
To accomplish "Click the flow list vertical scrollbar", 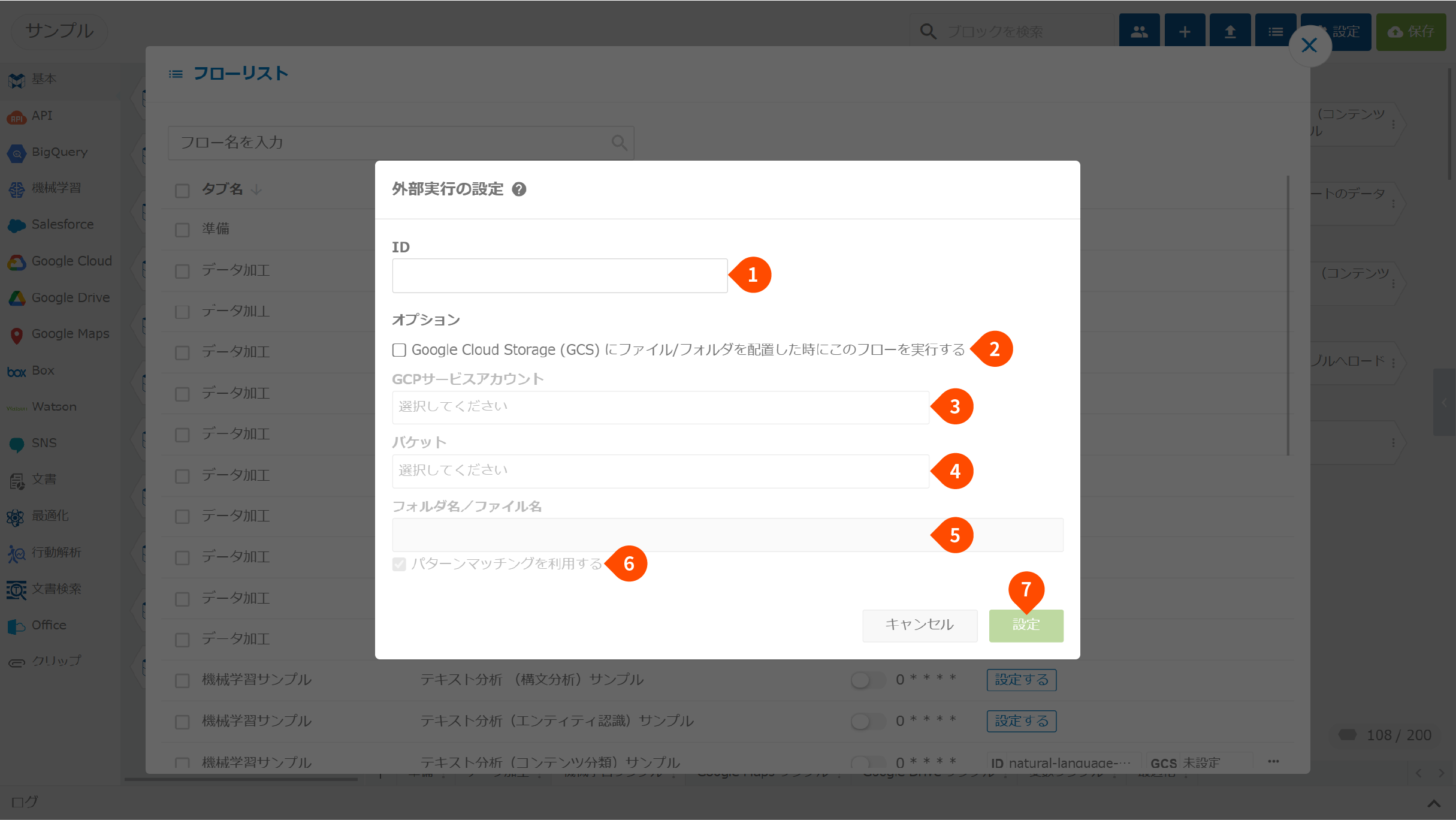I will (x=1288, y=315).
